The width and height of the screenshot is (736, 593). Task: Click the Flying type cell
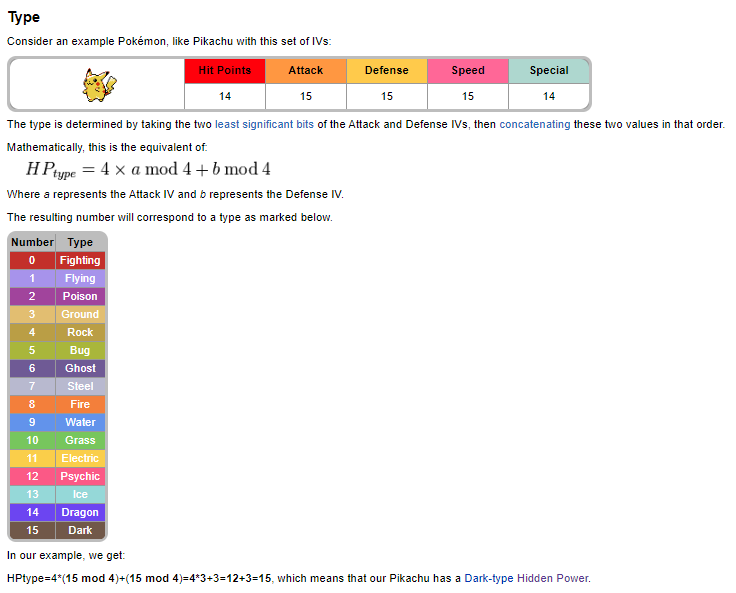coord(80,278)
